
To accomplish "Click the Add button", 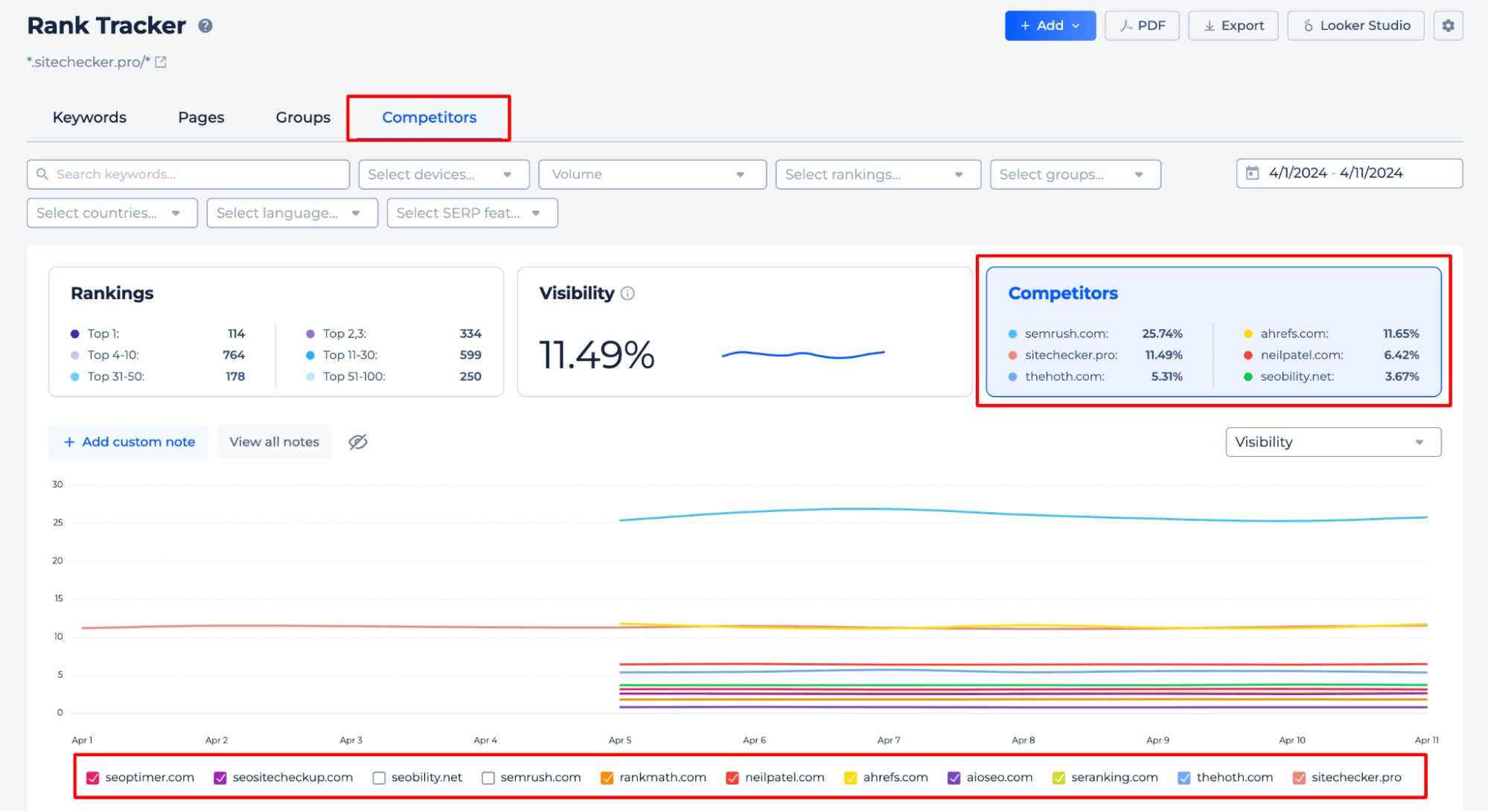I will pos(1050,26).
